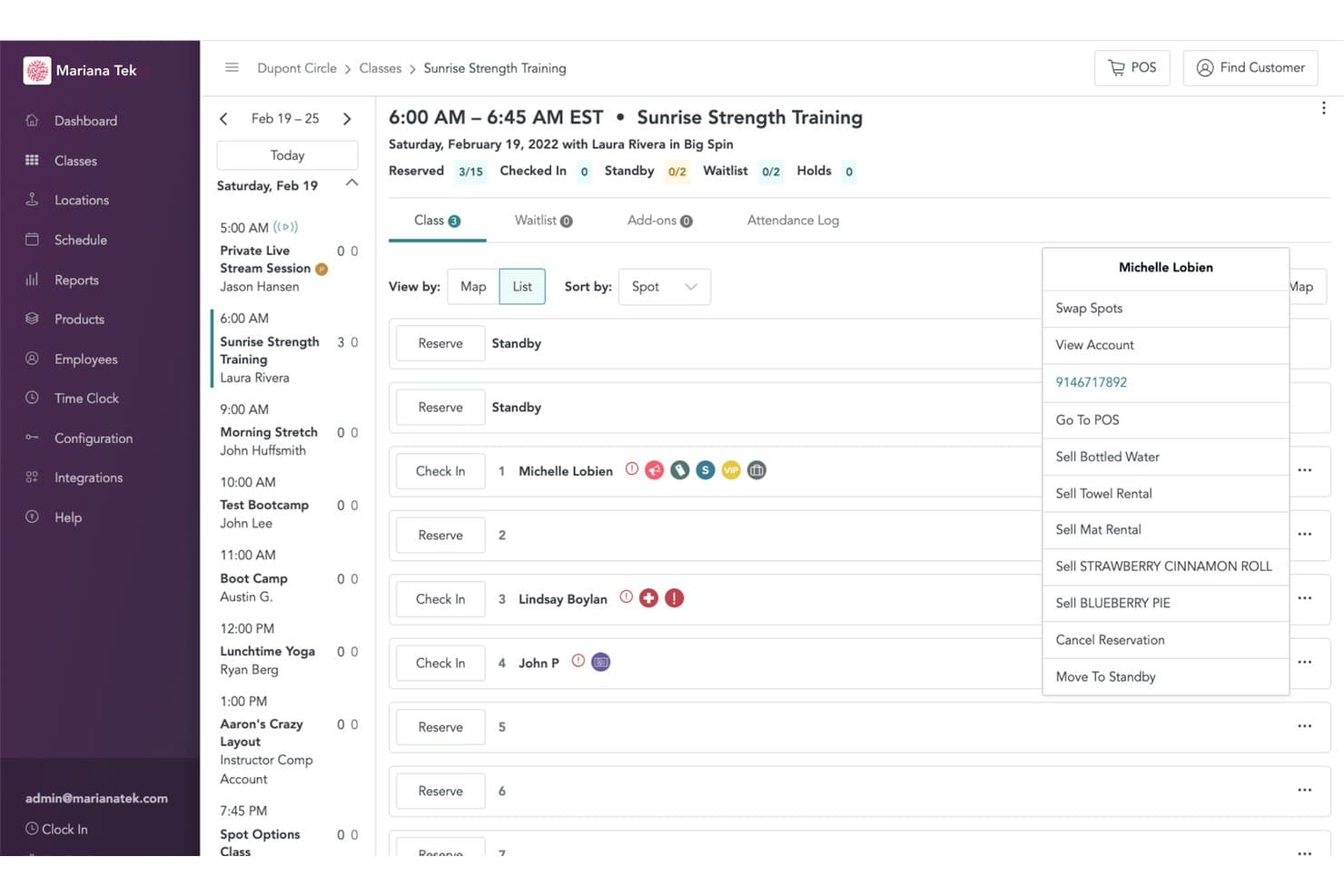Collapse the Saturday, Feb 19 section
This screenshot has width=1344, height=896.
(352, 183)
